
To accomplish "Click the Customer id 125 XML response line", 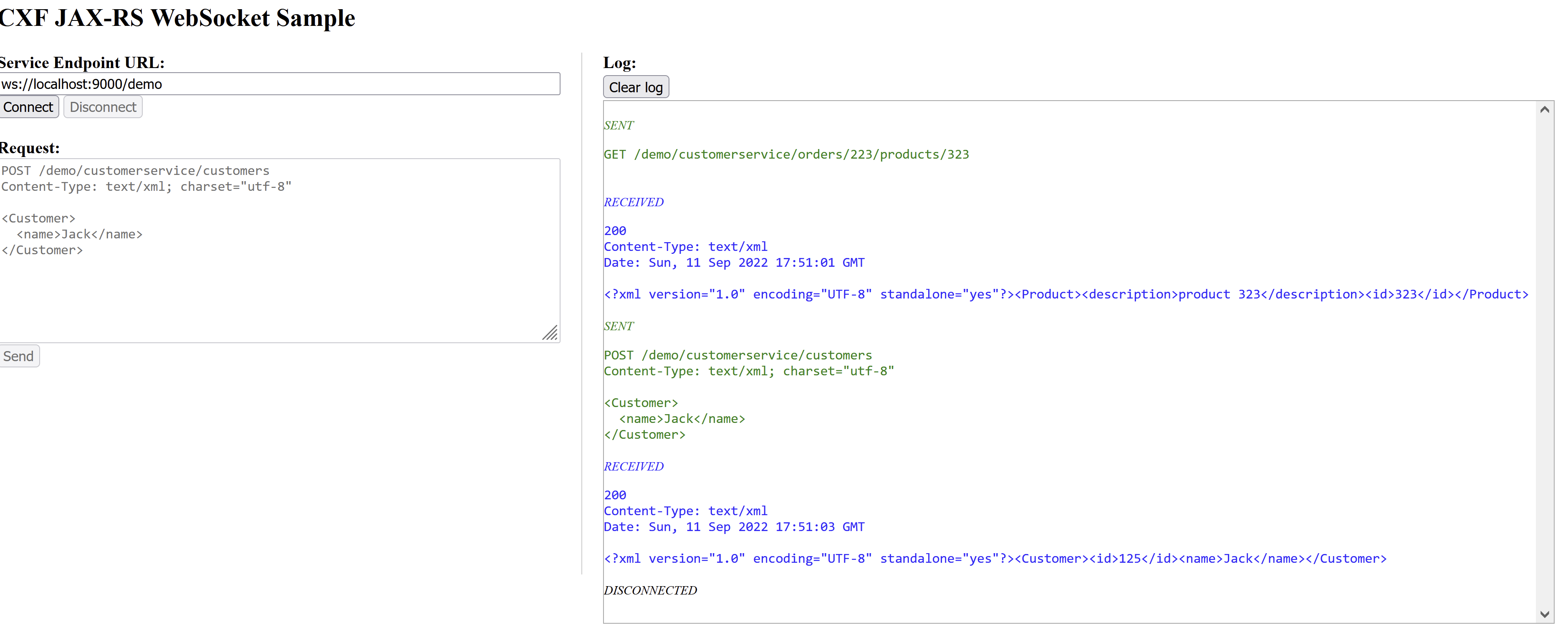I will [x=995, y=559].
